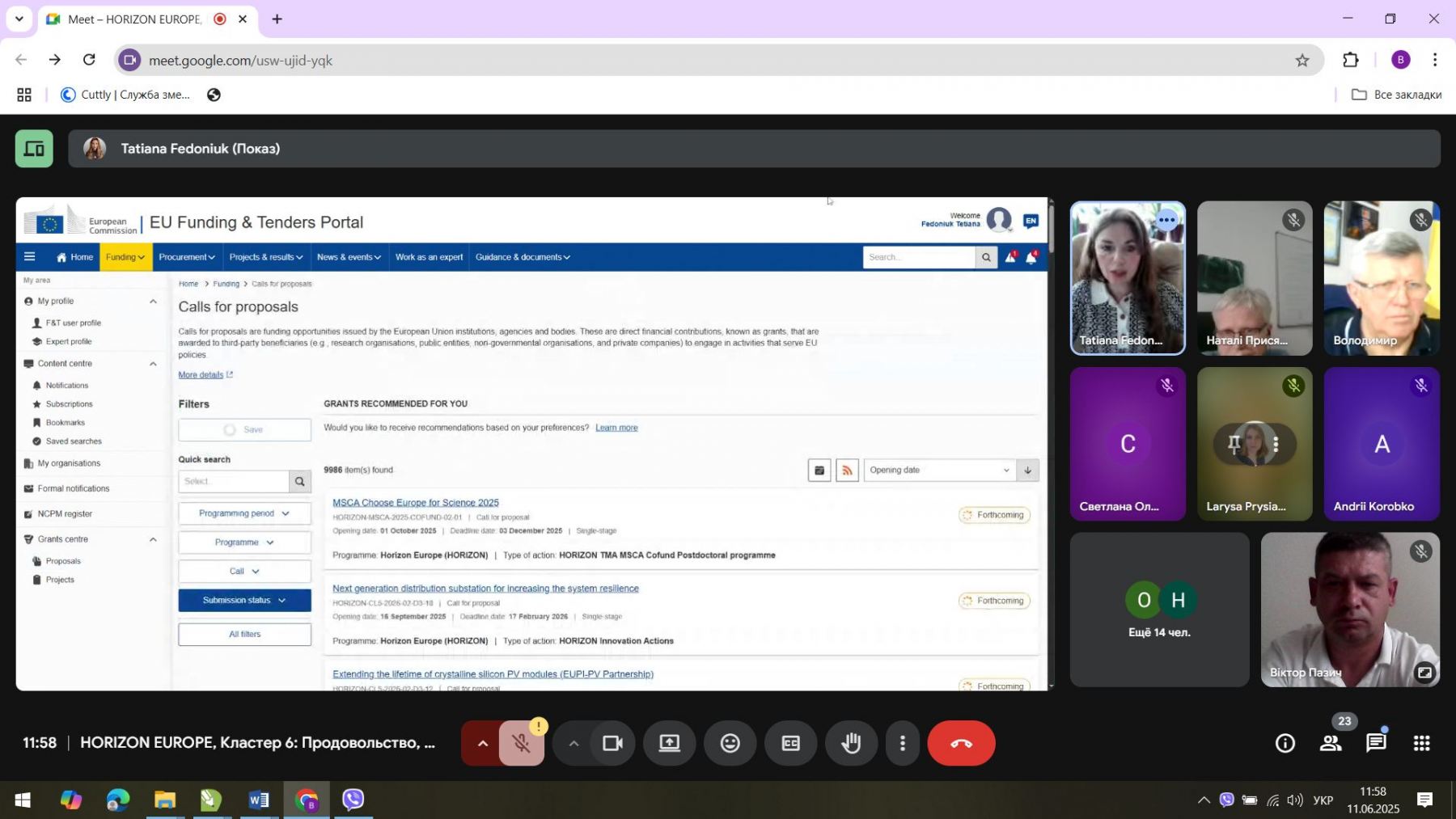Click the portal hamburger menu icon
Image resolution: width=1456 pixels, height=819 pixels.
point(30,257)
